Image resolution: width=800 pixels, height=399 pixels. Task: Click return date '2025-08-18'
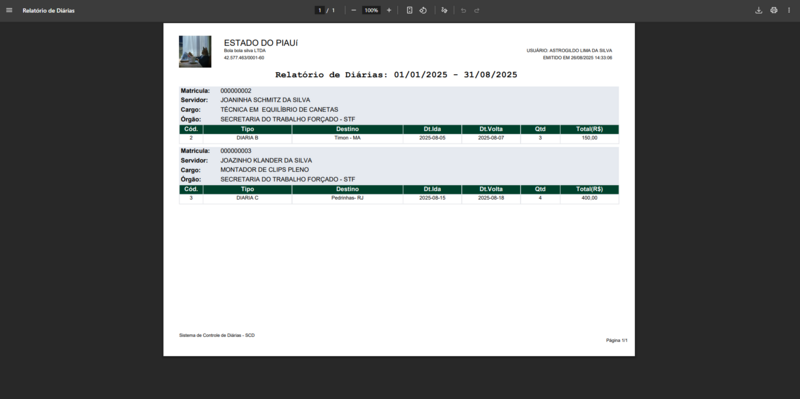tap(491, 198)
